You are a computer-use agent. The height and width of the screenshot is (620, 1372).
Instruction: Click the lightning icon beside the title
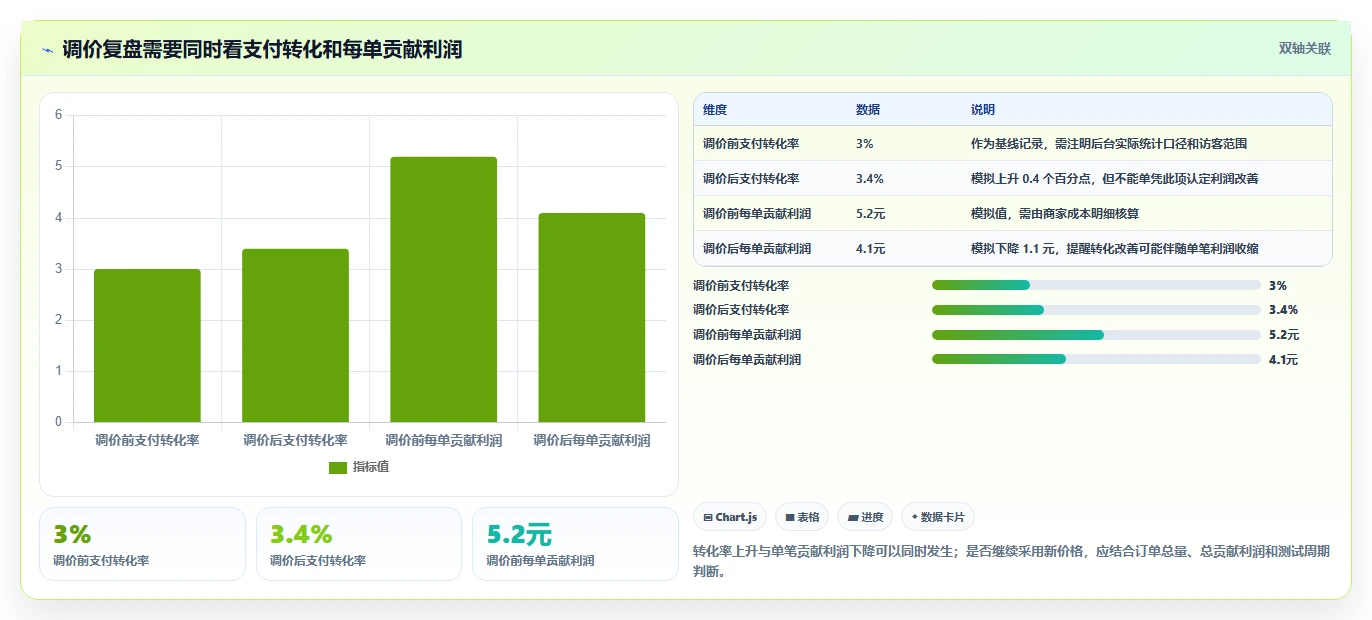47,50
